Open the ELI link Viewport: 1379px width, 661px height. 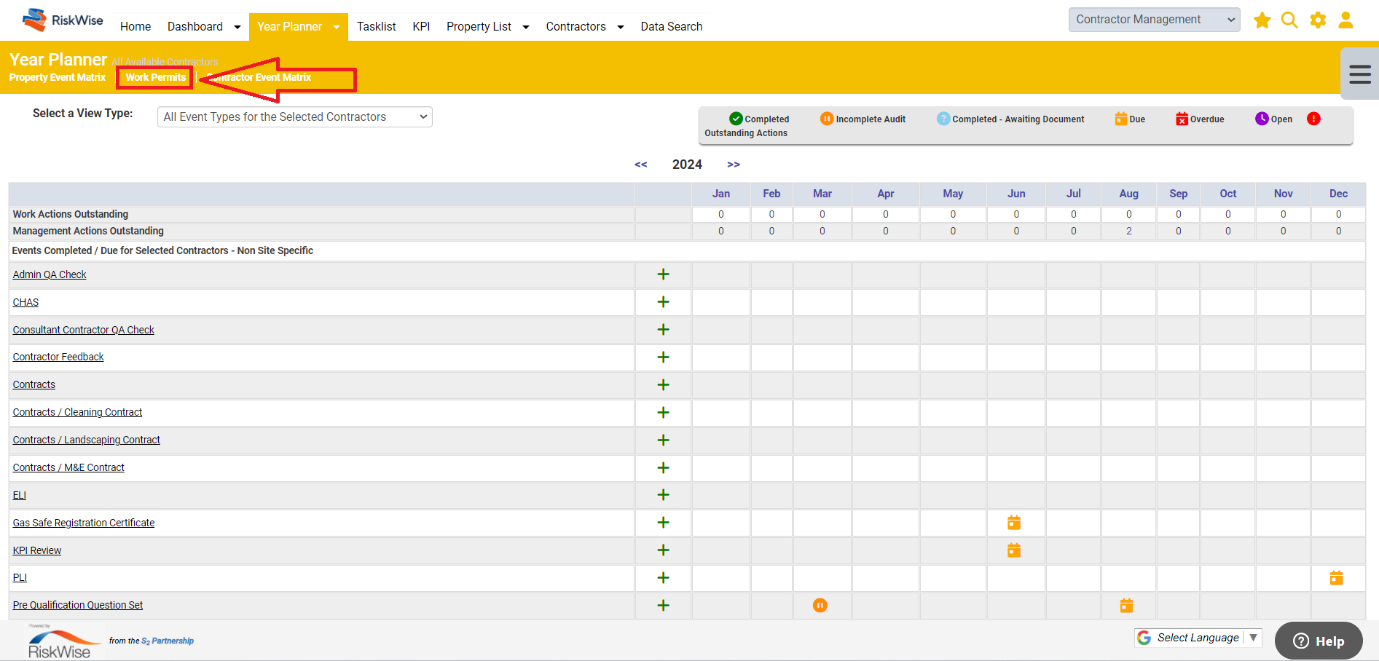19,495
